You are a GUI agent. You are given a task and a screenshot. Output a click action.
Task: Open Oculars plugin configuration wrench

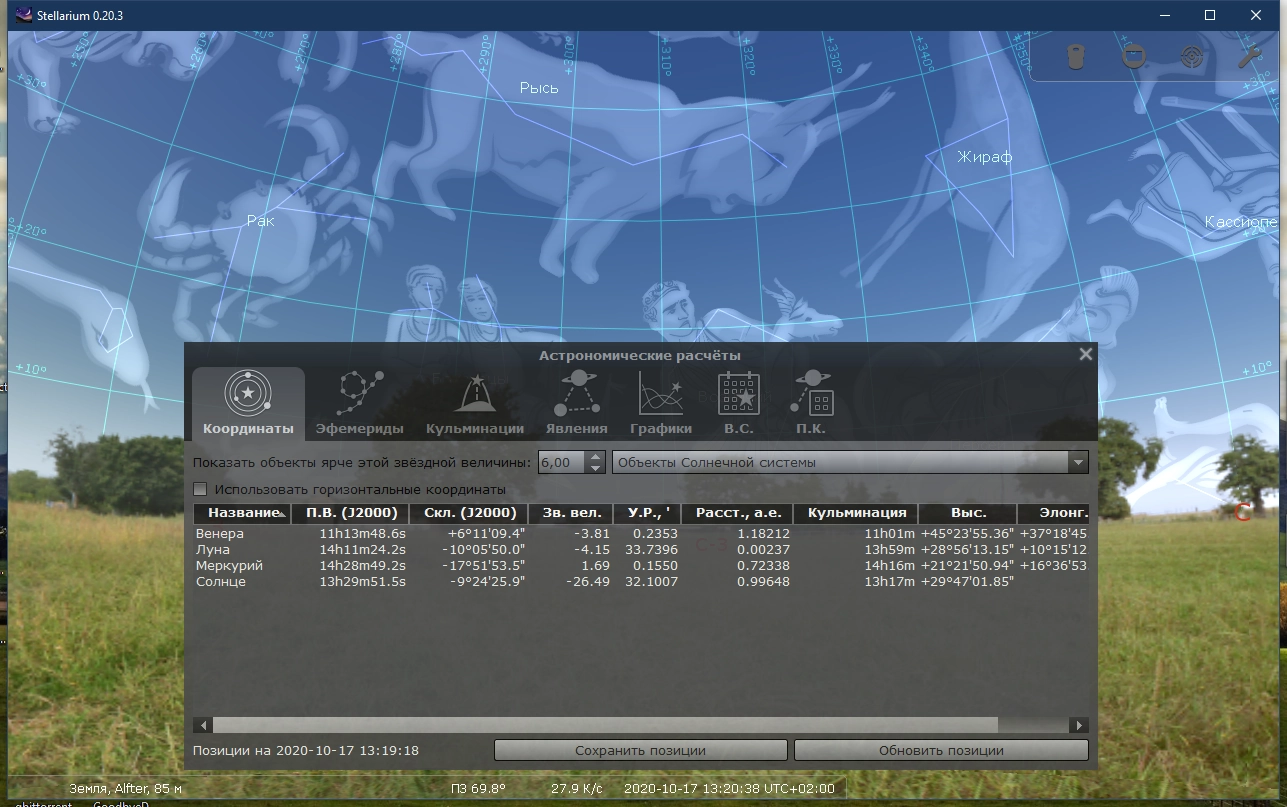pos(1248,56)
